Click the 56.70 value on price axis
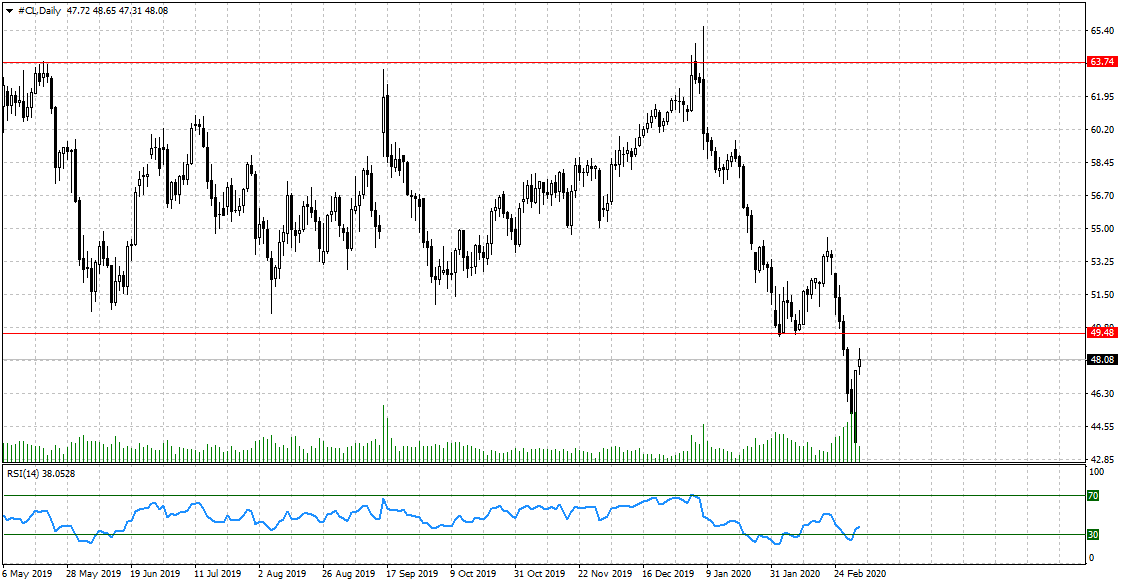The image size is (1125, 585). click(x=1102, y=196)
